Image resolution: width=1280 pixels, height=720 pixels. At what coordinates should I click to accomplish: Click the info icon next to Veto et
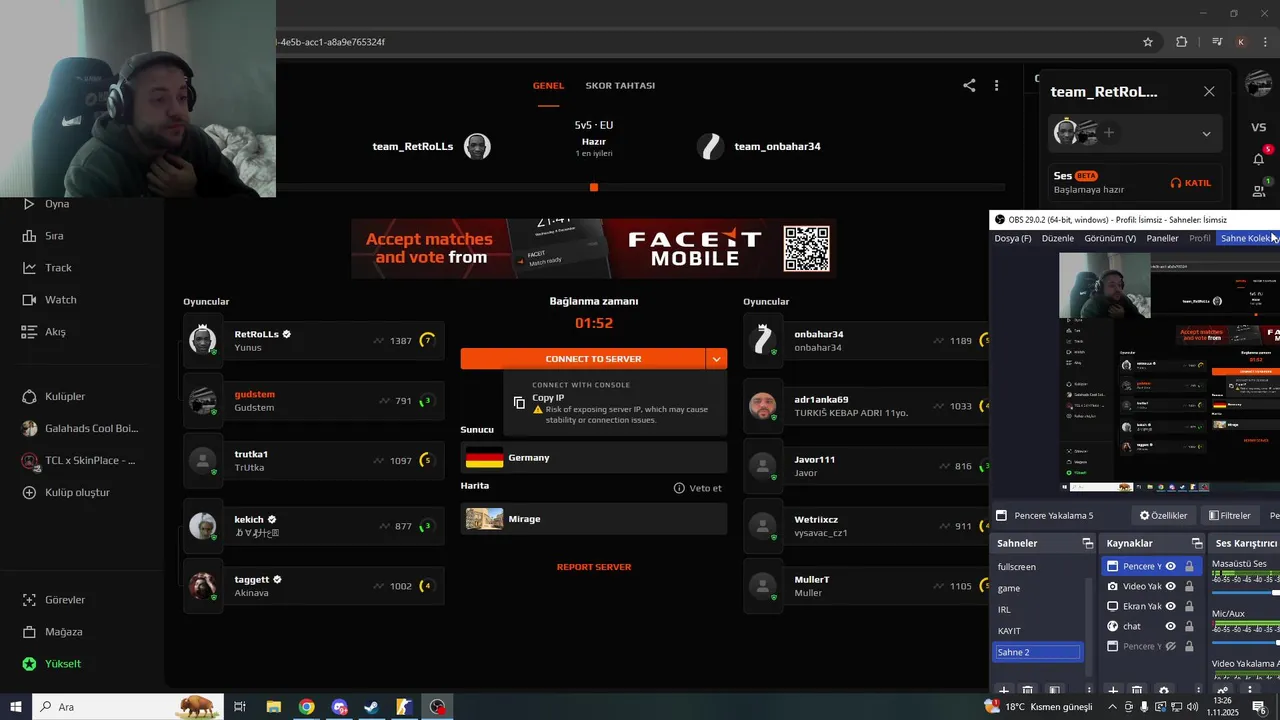(679, 488)
